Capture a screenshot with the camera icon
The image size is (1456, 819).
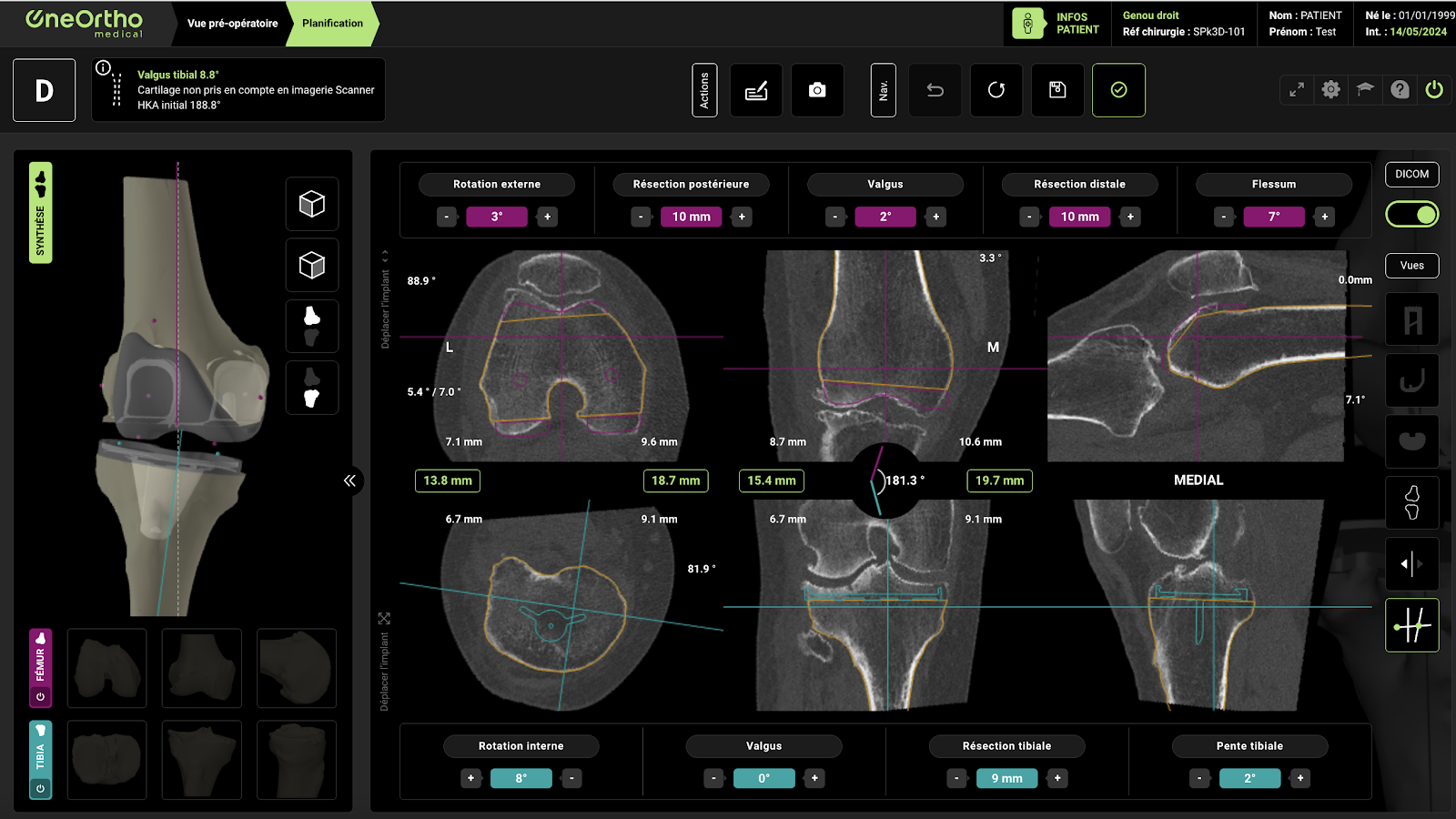click(x=817, y=90)
